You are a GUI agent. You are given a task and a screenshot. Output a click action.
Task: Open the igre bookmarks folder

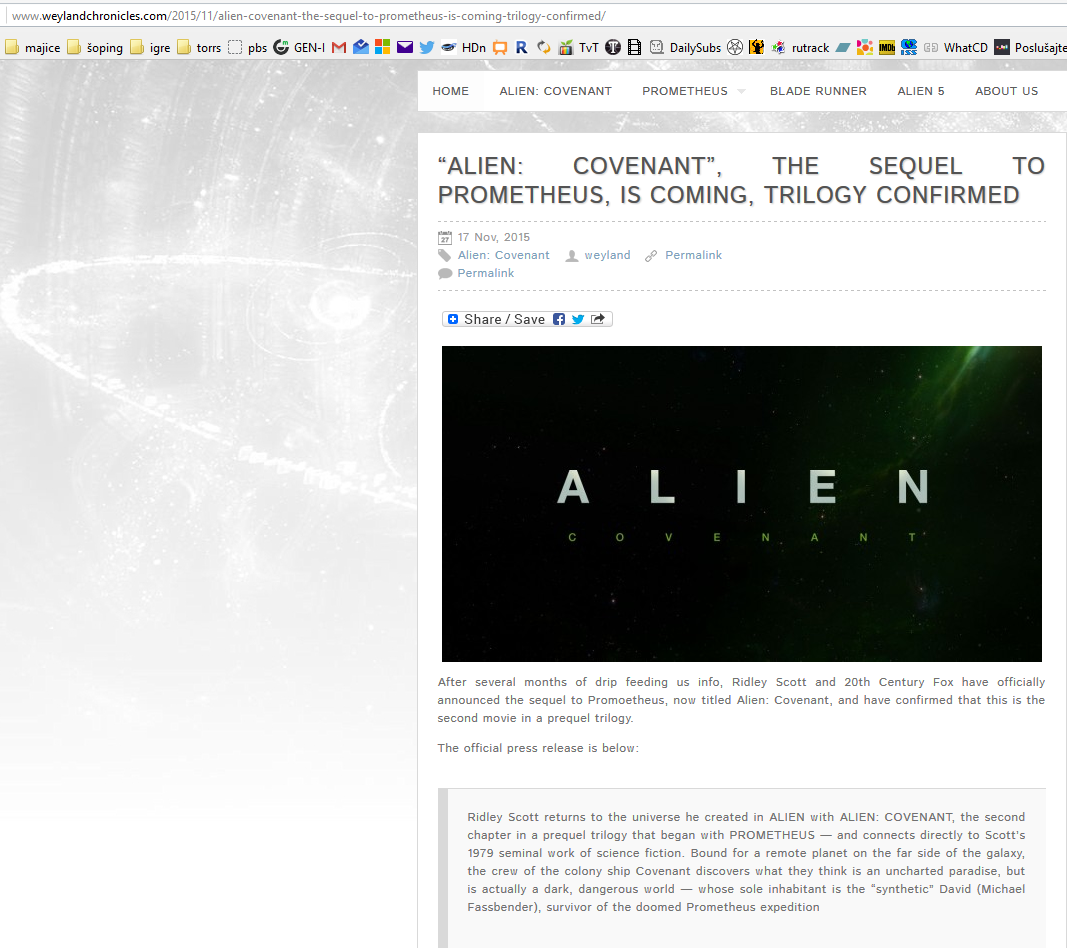click(x=150, y=48)
